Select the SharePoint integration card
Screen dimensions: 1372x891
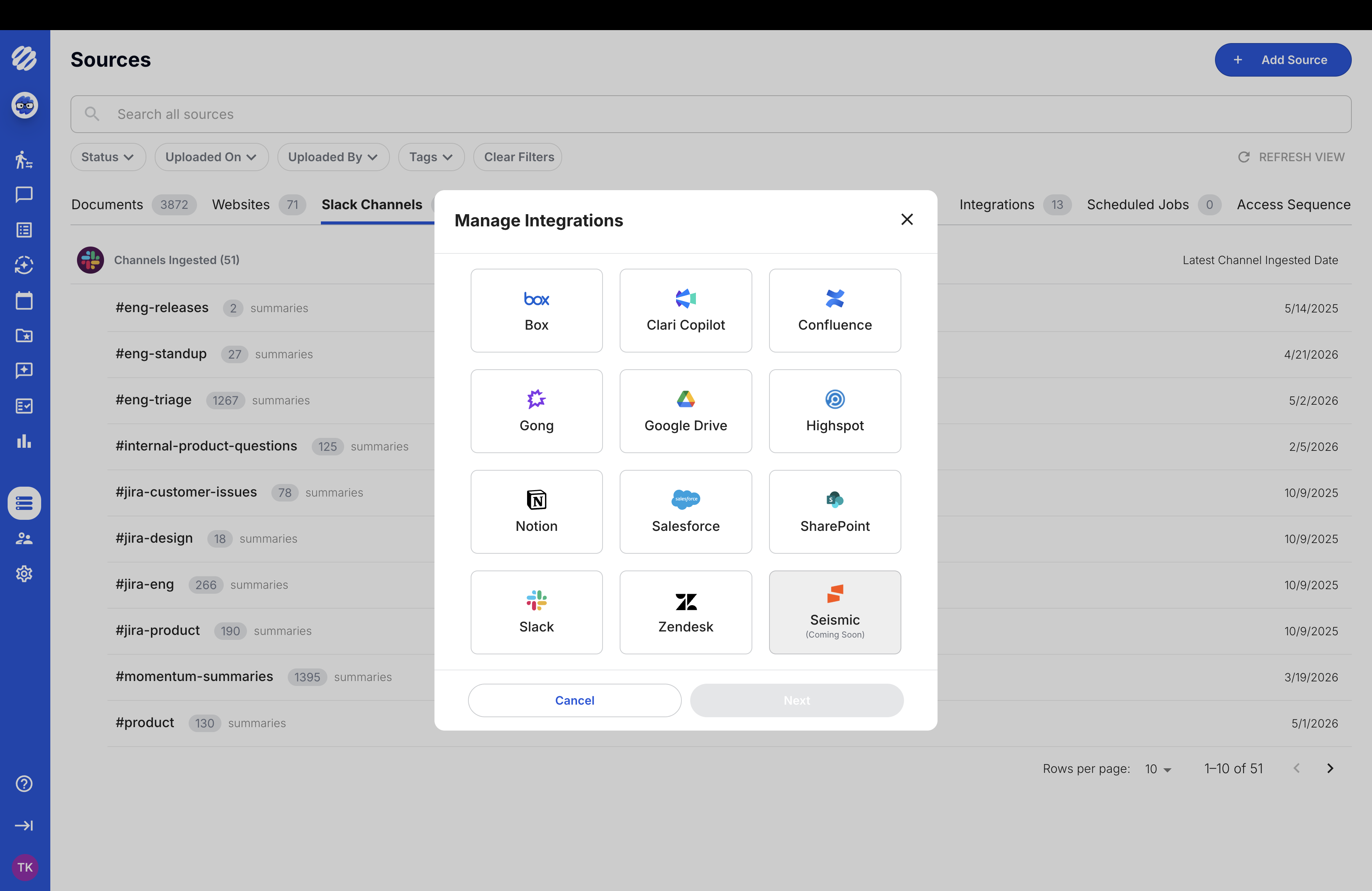pos(835,512)
